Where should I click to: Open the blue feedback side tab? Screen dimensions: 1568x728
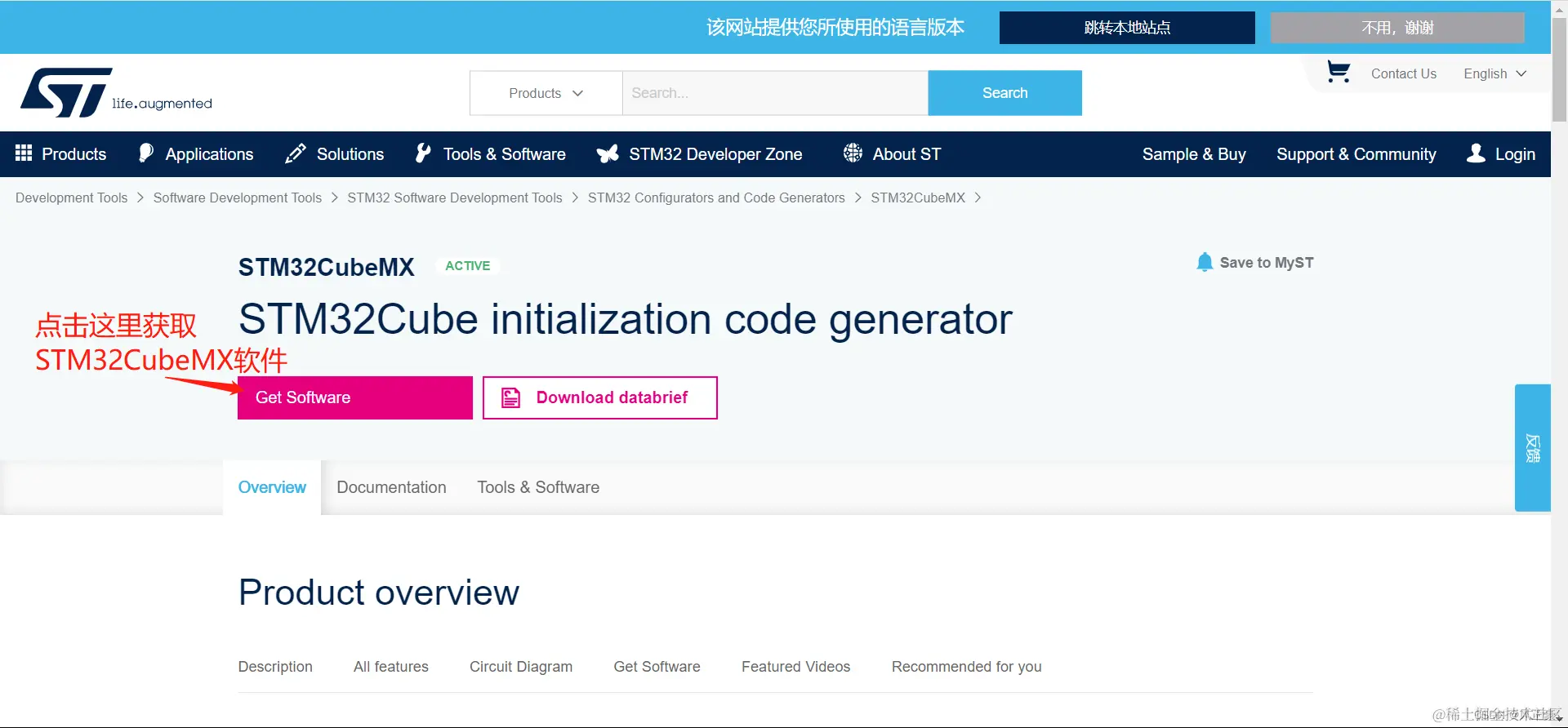point(1532,448)
